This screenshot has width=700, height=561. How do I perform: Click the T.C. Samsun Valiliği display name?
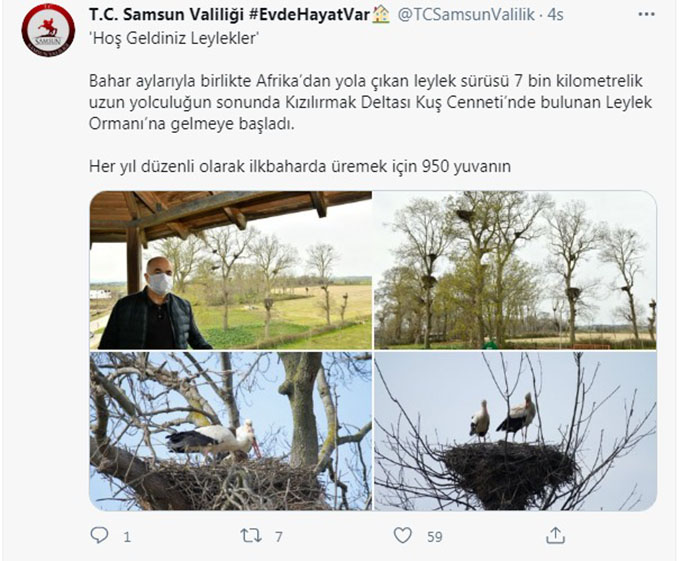(166, 15)
